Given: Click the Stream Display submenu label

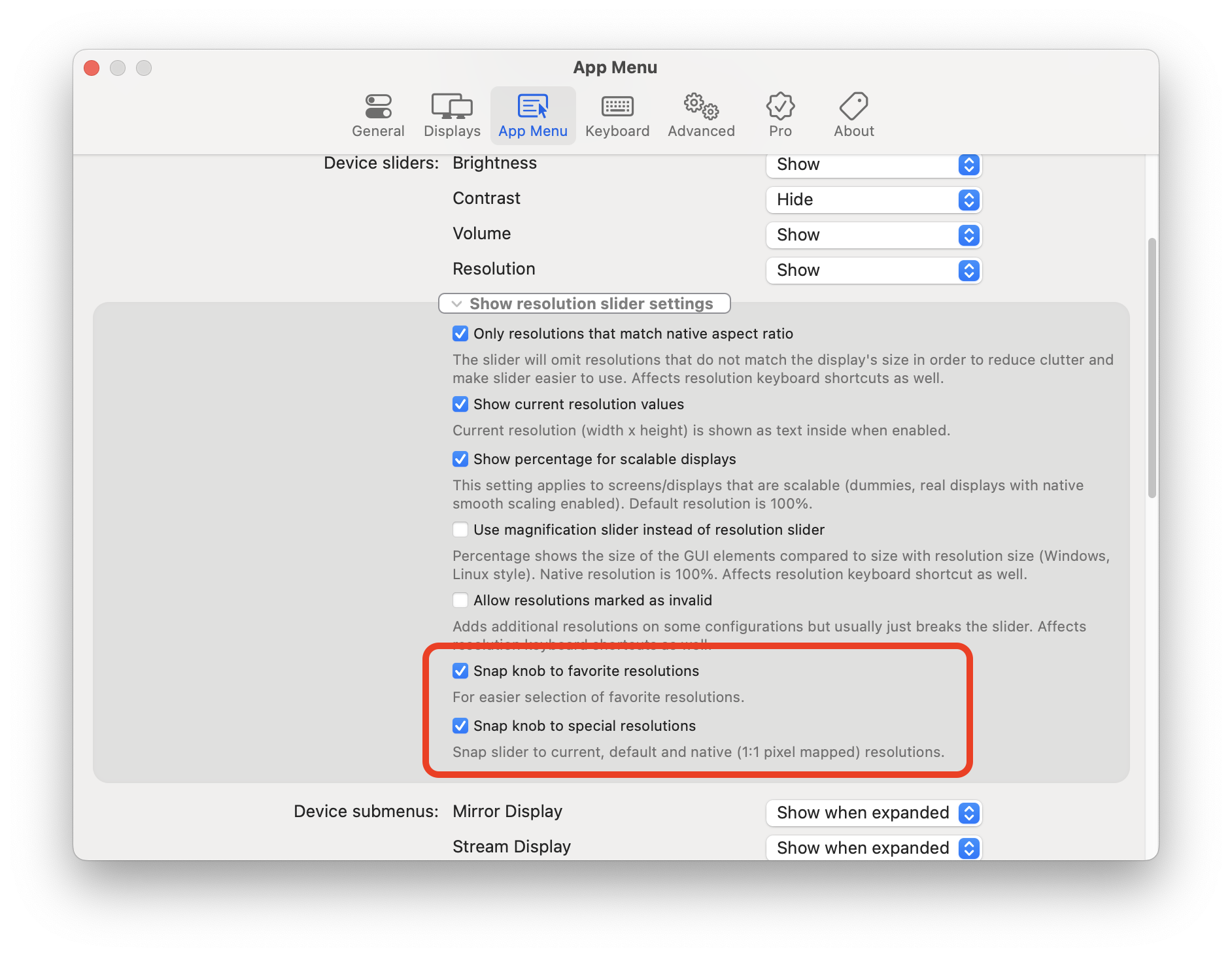Looking at the screenshot, I should point(511,847).
